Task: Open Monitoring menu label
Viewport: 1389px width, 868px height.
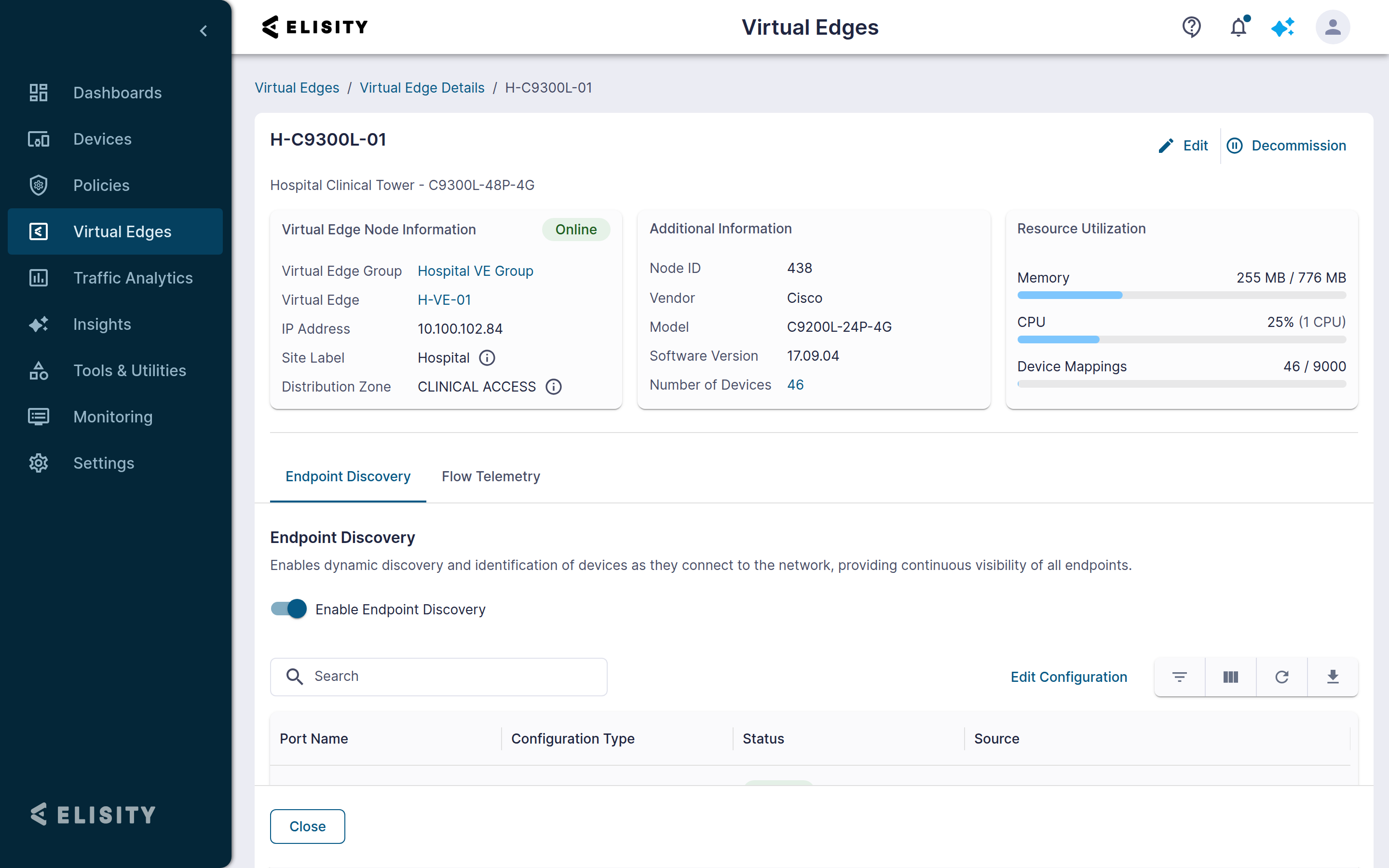Action: point(113,416)
